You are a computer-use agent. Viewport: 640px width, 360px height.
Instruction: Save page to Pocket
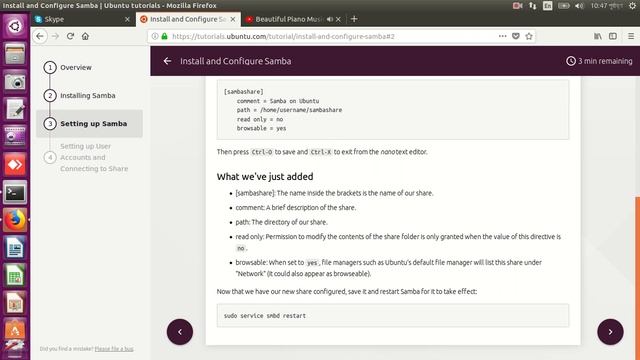click(516, 36)
